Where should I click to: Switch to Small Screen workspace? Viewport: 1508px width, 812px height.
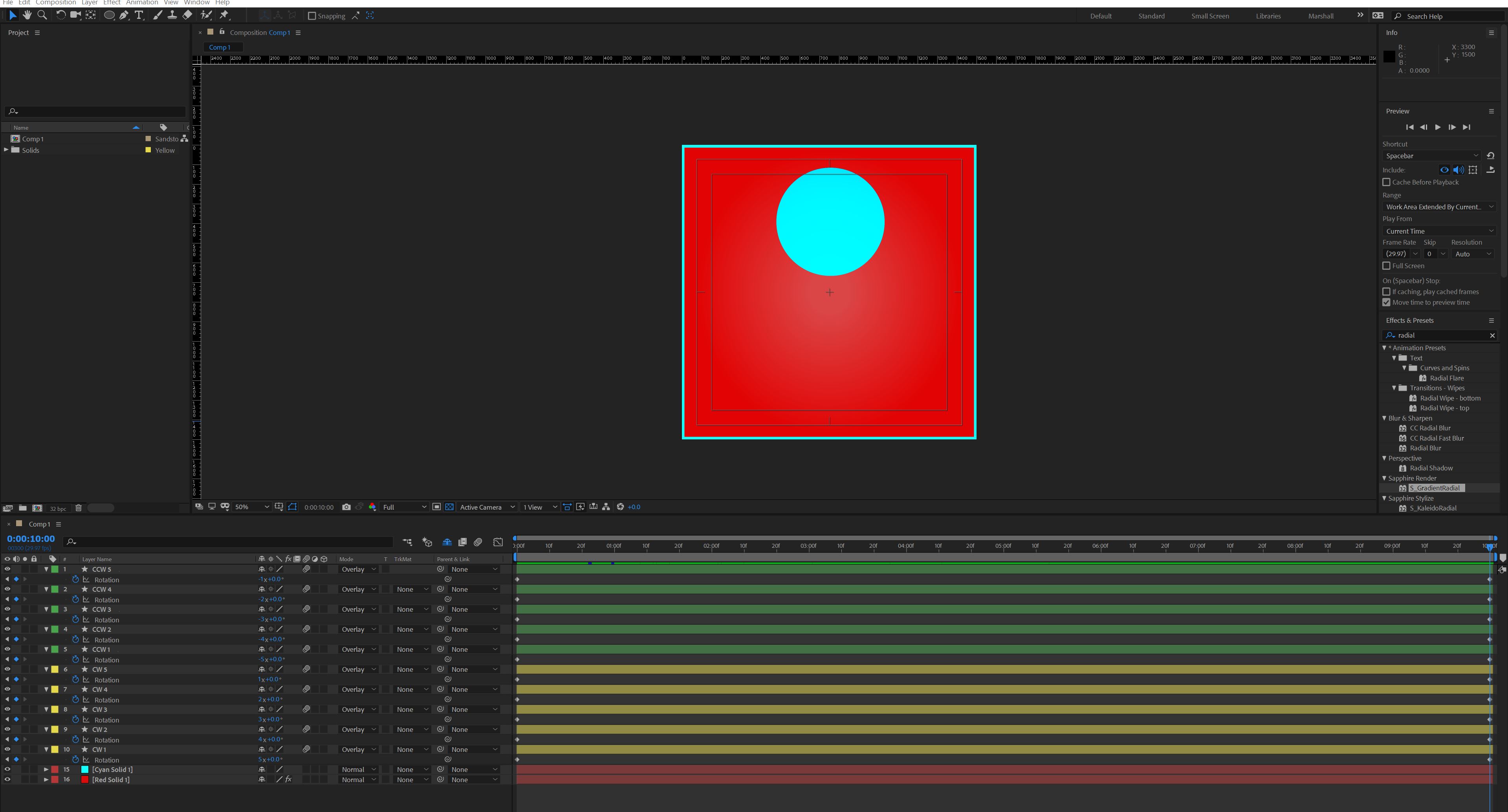tap(1209, 16)
